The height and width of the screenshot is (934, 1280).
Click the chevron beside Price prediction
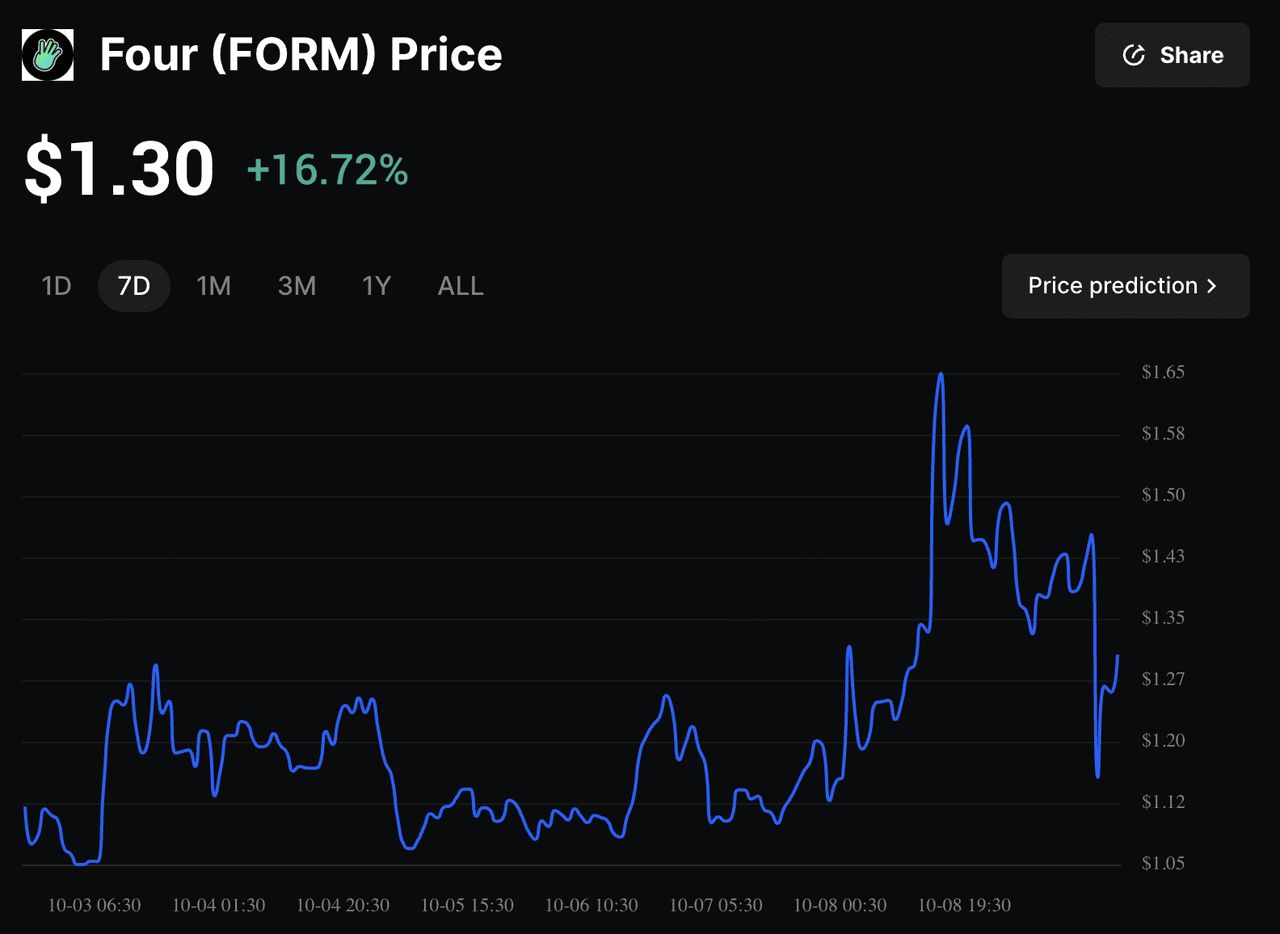[x=1212, y=286]
